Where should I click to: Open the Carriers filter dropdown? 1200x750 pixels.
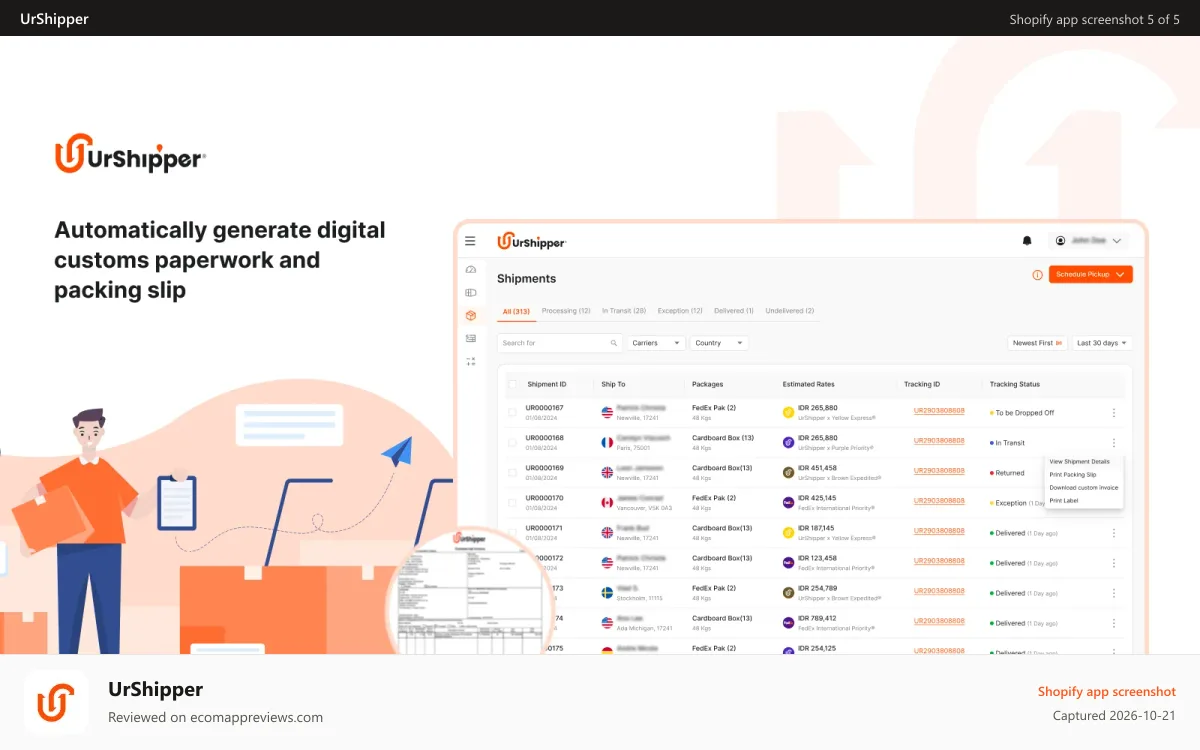pyautogui.click(x=656, y=343)
